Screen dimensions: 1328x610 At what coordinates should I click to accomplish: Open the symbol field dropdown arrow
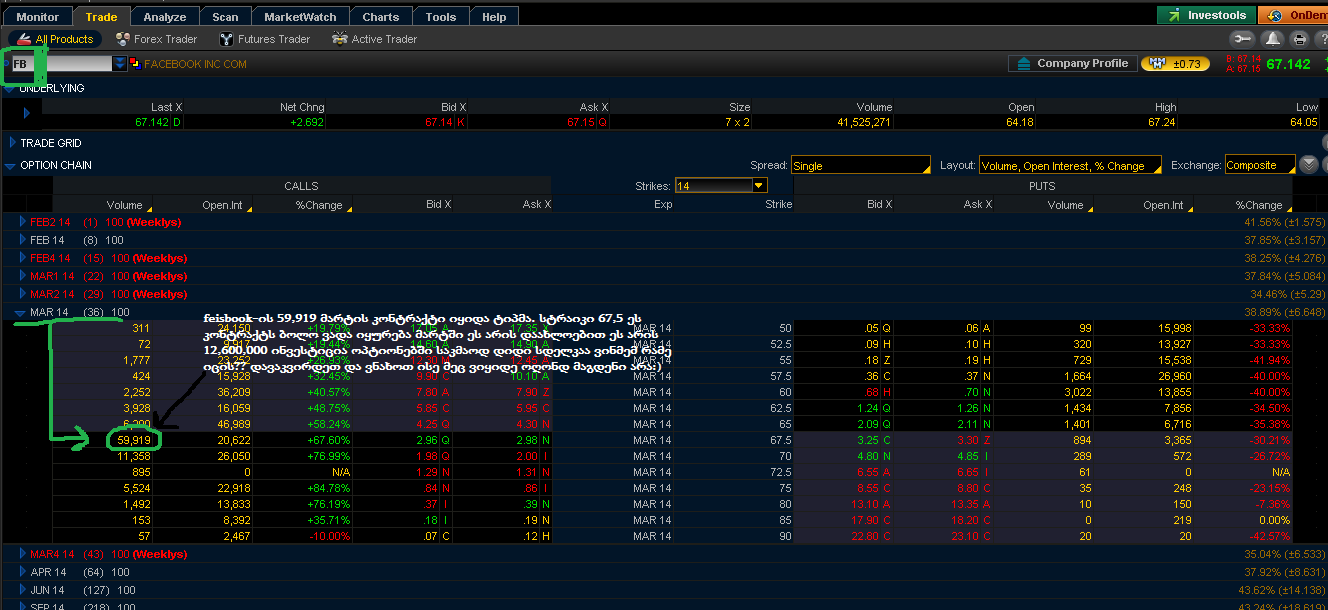click(120, 64)
